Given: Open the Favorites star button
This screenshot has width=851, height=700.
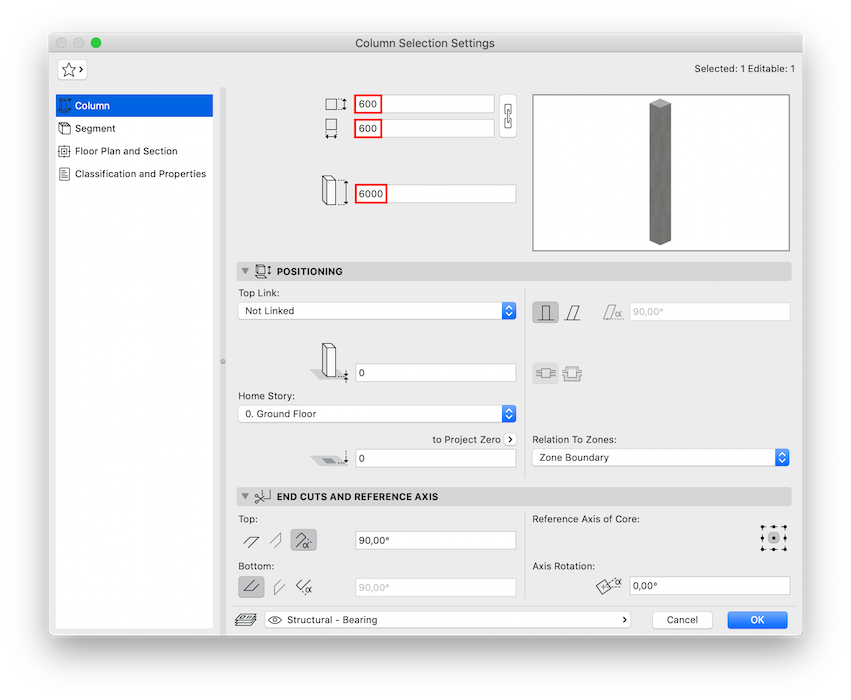Looking at the screenshot, I should (72, 69).
